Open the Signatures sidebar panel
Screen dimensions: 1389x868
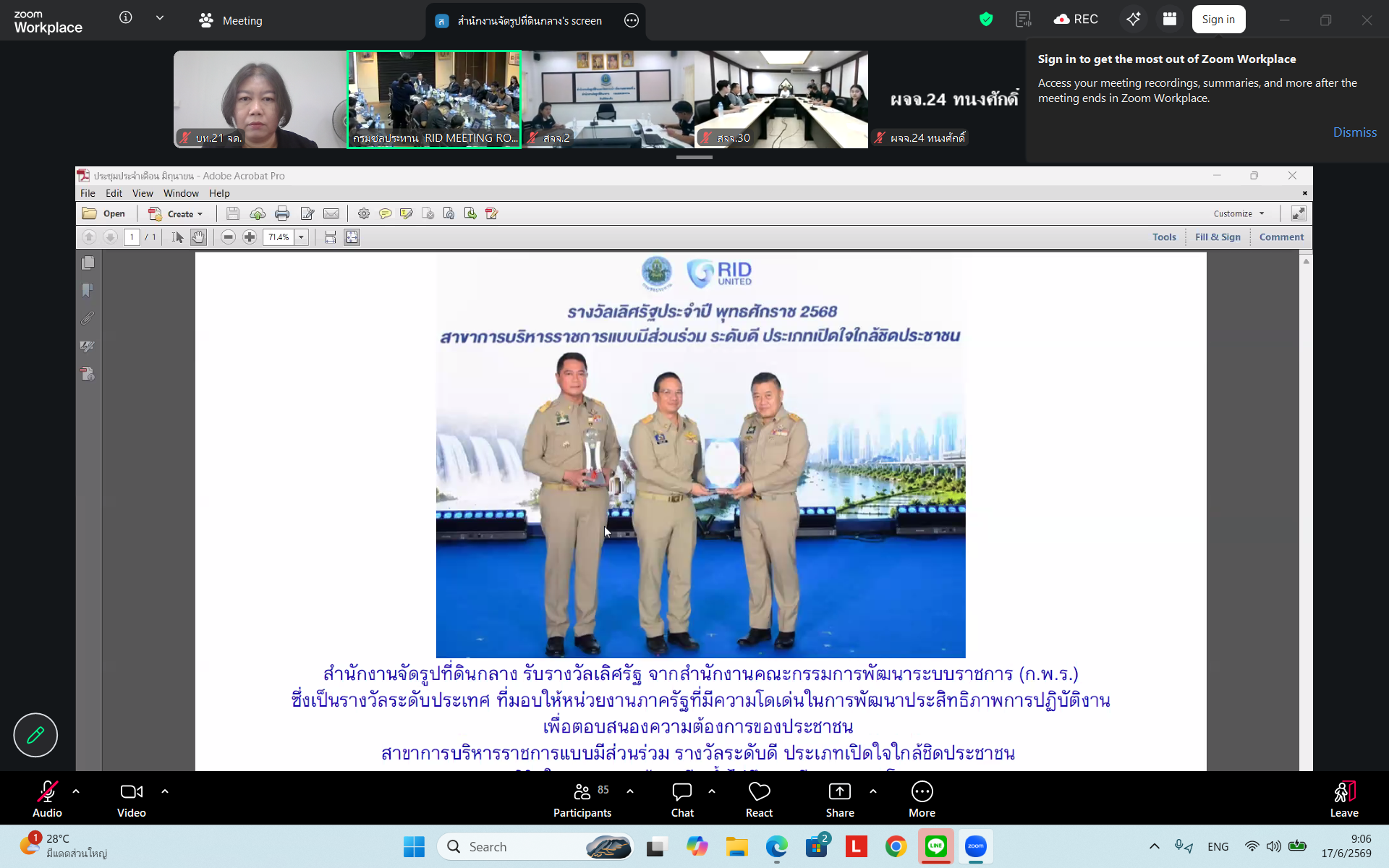click(x=88, y=346)
